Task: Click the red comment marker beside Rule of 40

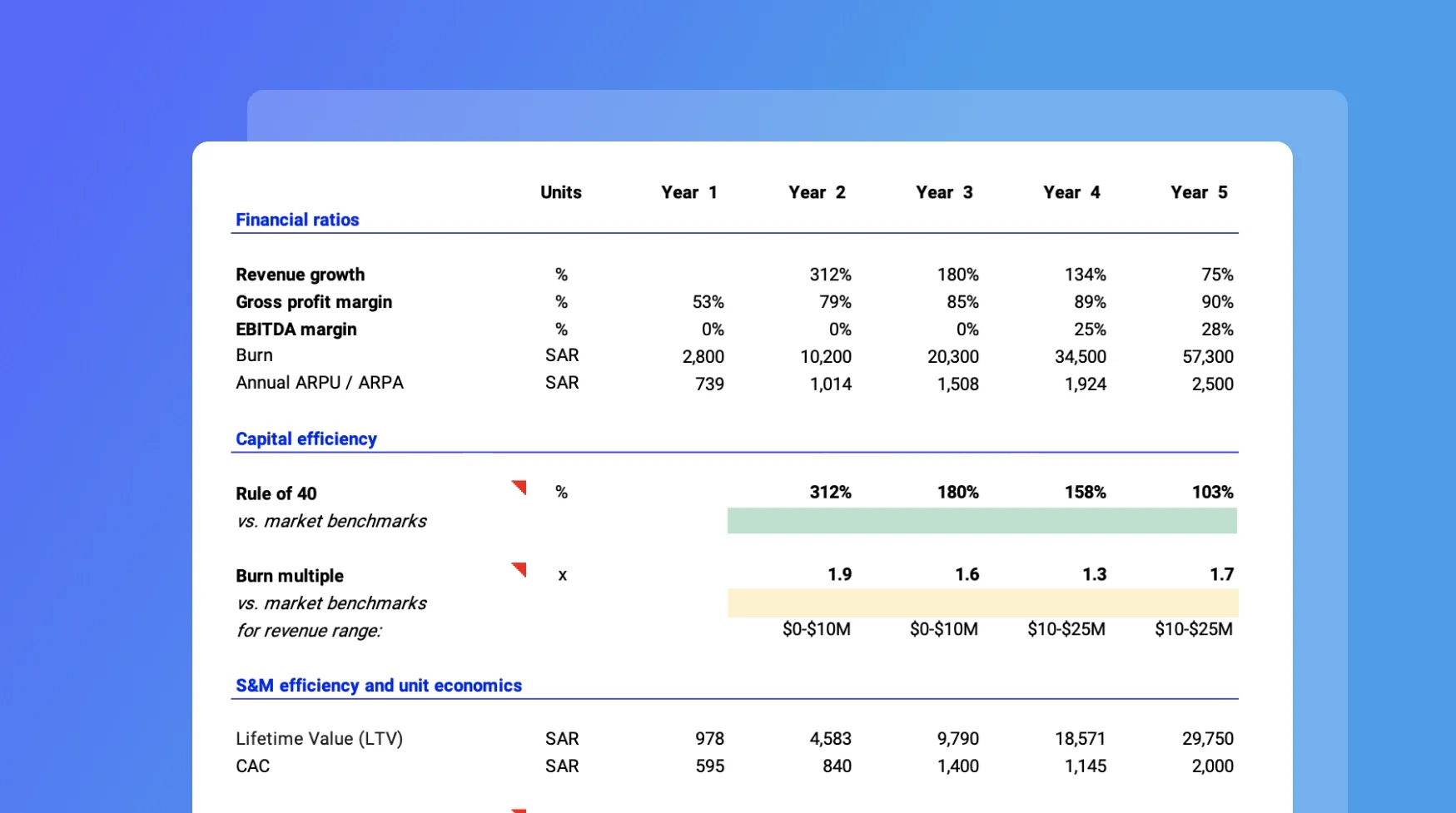Action: 520,486
